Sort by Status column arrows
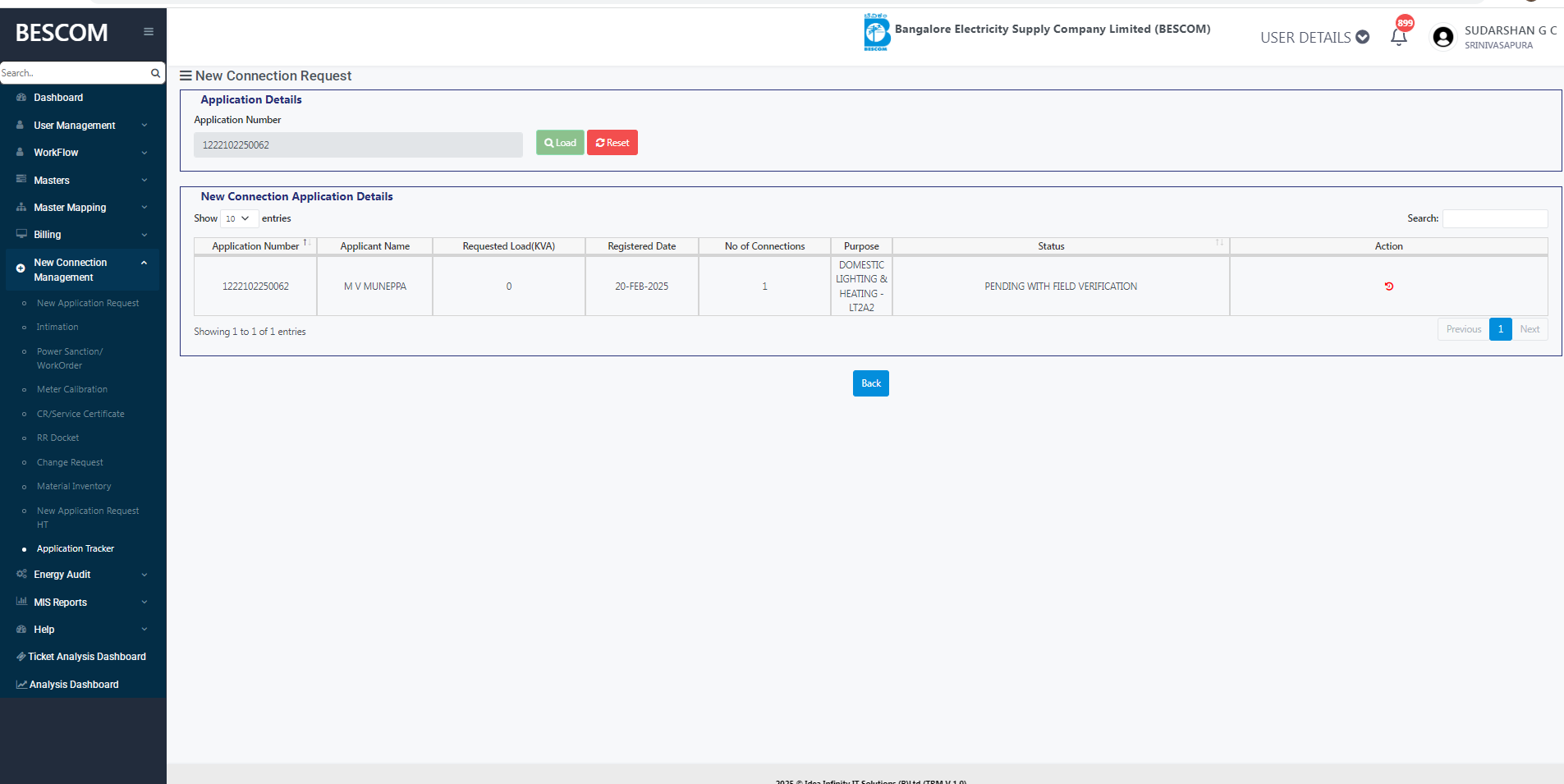Image resolution: width=1564 pixels, height=784 pixels. [1219, 243]
